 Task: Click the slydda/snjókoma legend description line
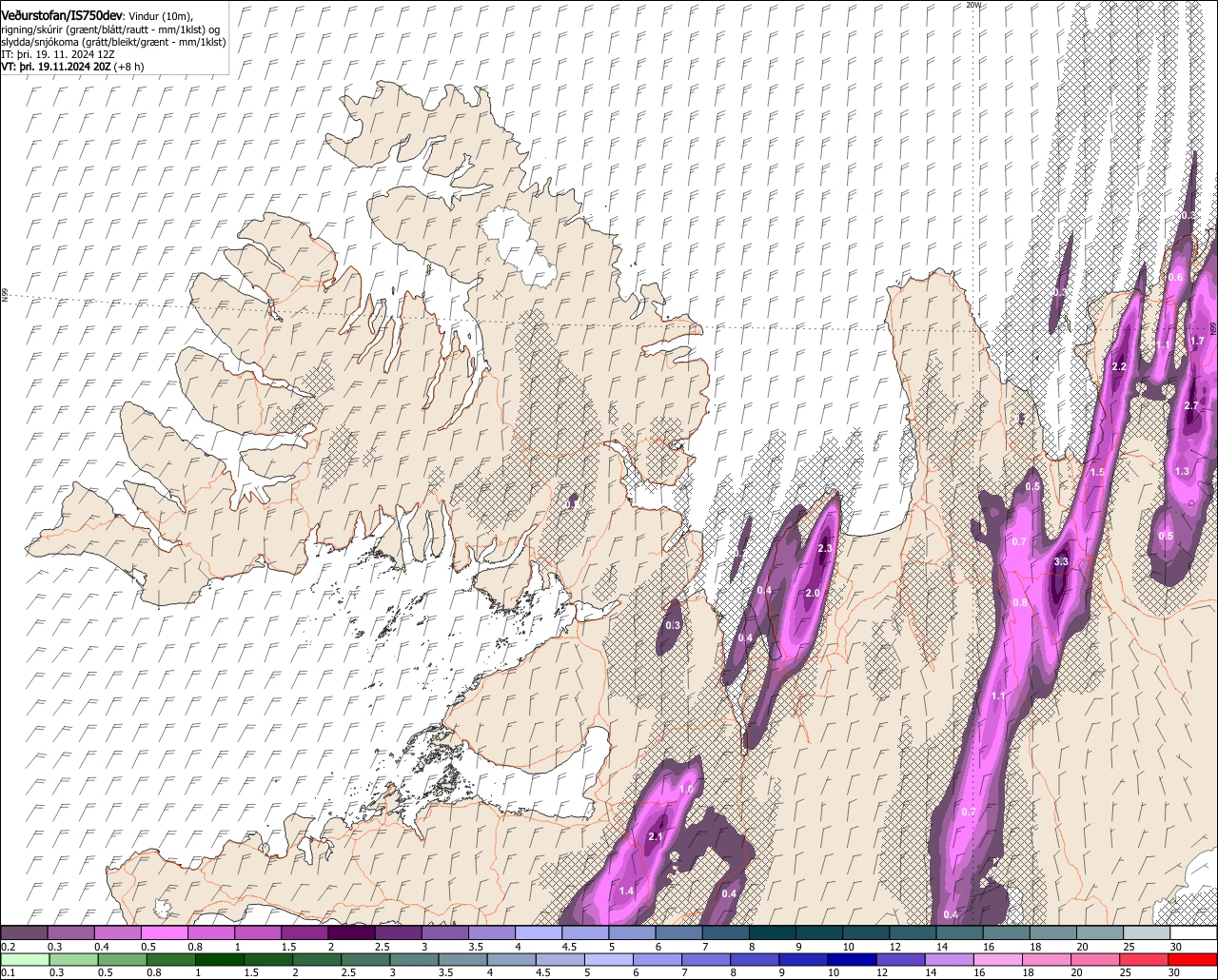[x=114, y=43]
